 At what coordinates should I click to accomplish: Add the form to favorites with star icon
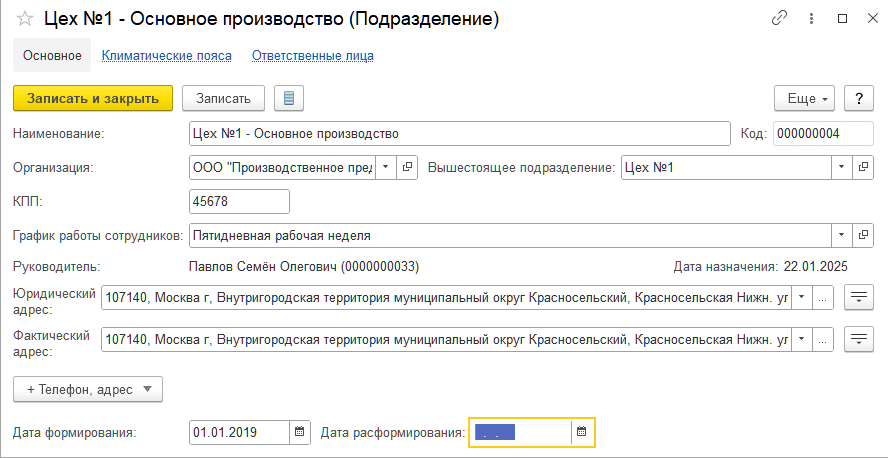pos(25,19)
